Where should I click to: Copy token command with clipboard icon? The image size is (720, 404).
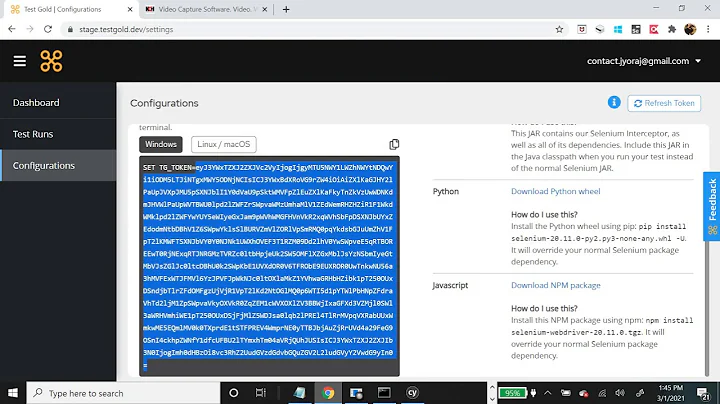tap(394, 145)
